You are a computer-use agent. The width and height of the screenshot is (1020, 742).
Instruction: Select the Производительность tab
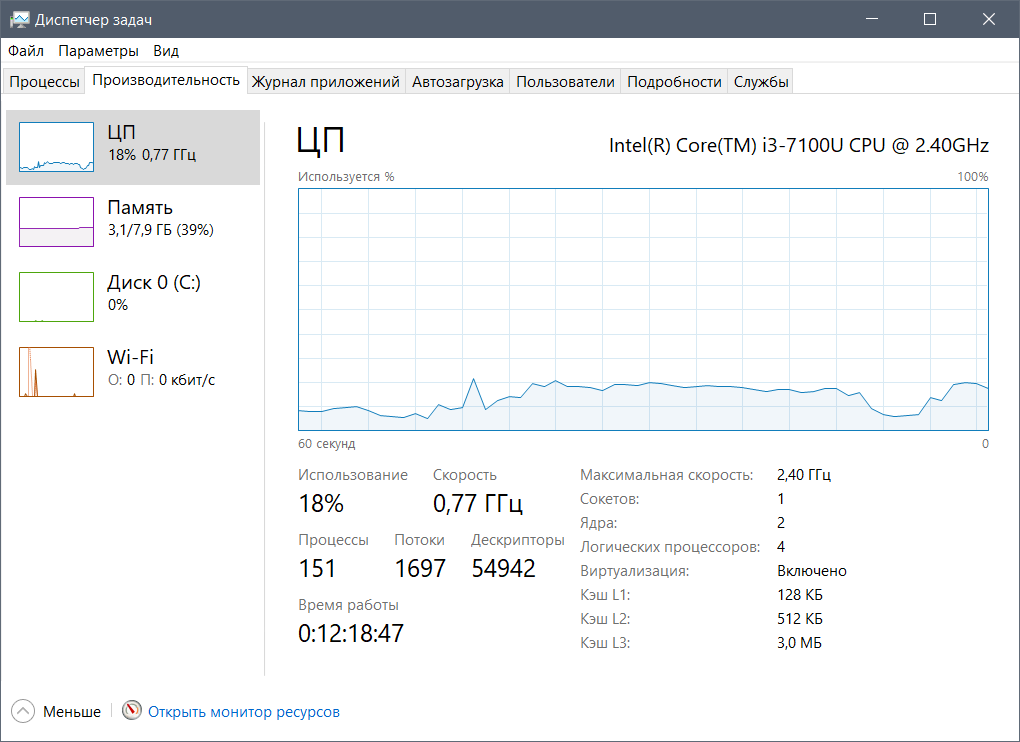[166, 80]
